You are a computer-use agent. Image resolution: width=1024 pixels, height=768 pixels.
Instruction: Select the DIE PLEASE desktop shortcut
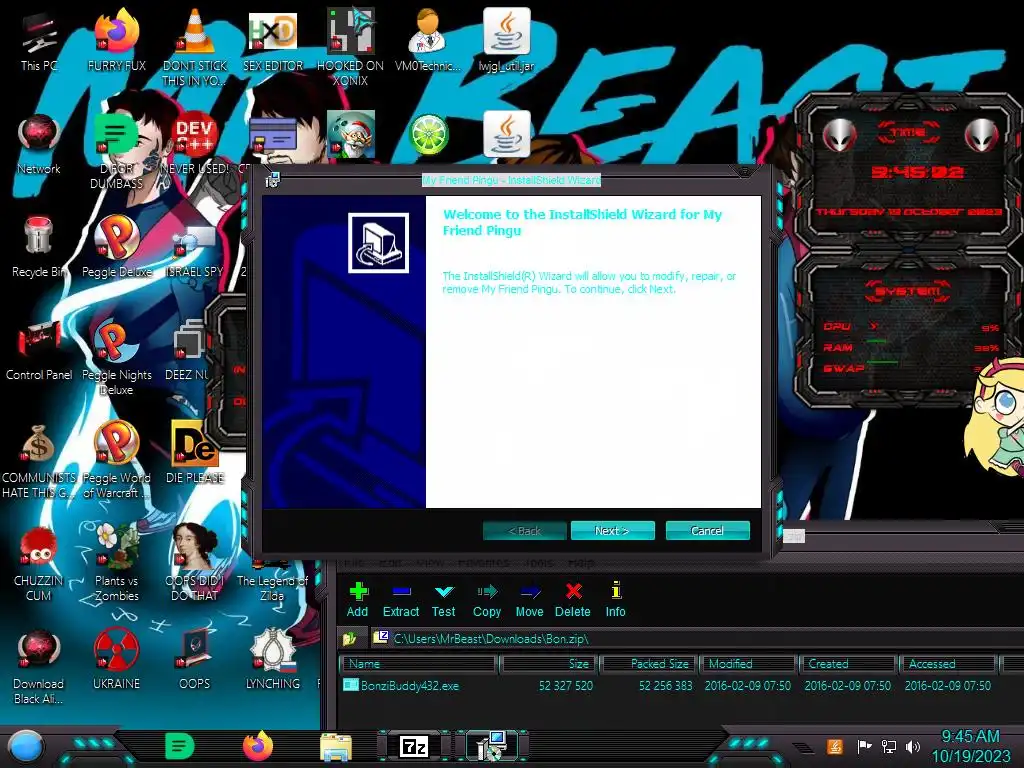[x=195, y=453]
